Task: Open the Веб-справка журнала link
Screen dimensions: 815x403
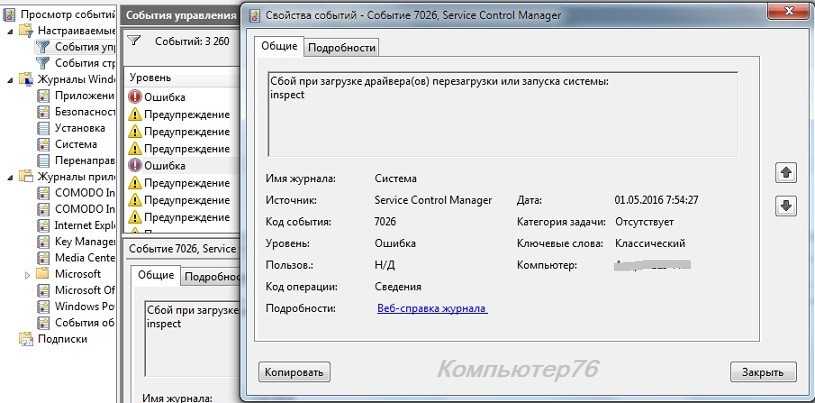Action: (431, 309)
